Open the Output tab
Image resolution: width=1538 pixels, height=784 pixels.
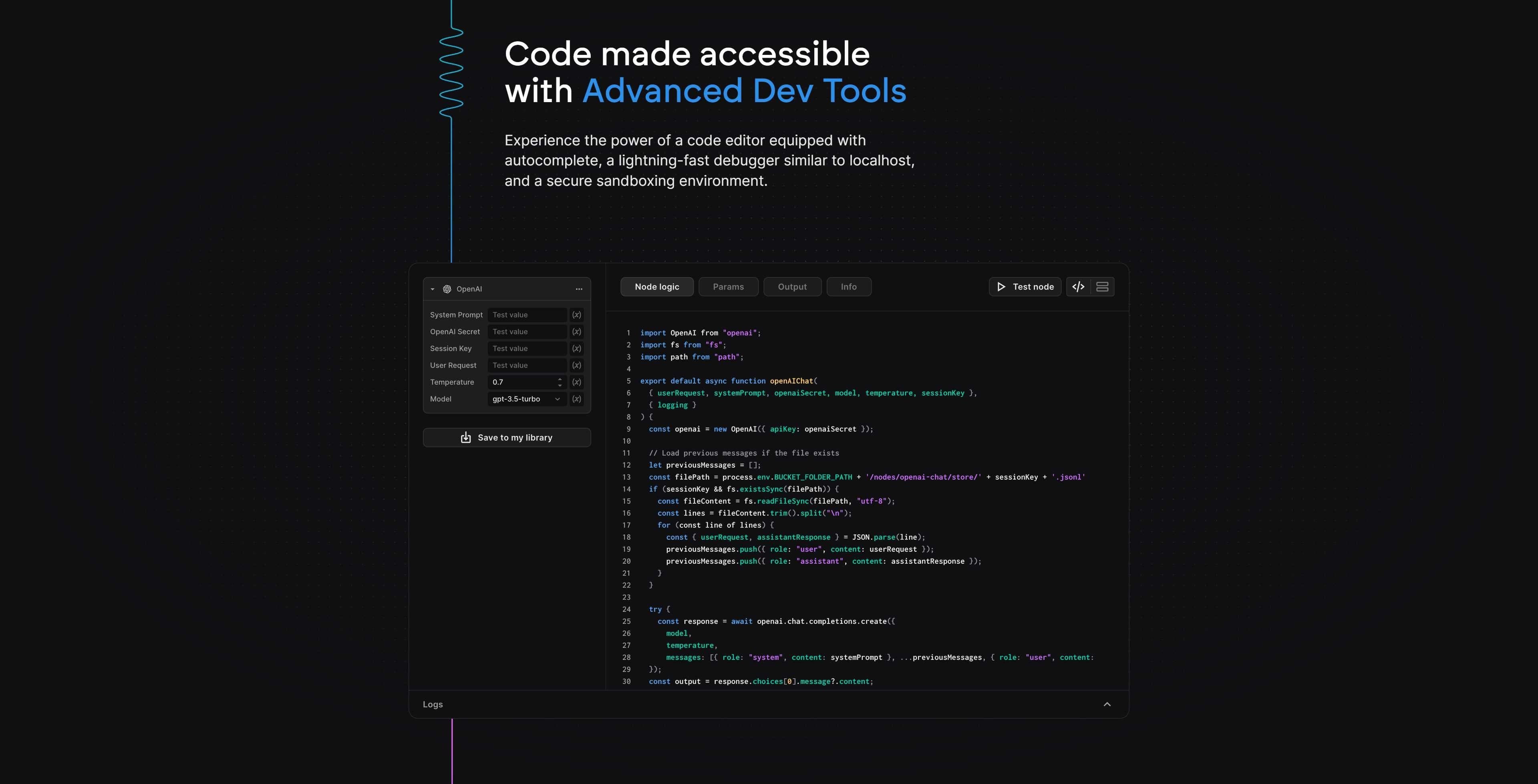coord(792,287)
